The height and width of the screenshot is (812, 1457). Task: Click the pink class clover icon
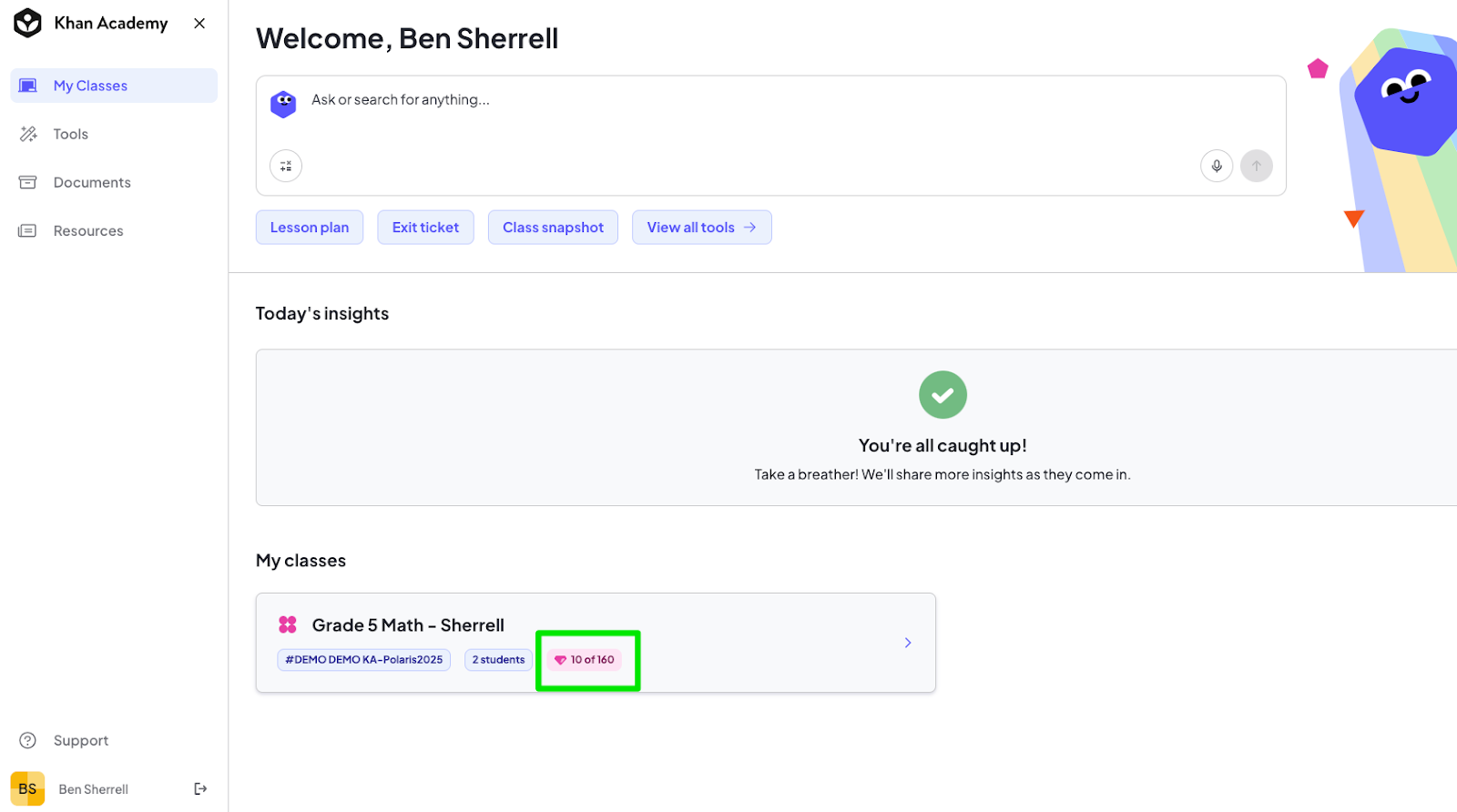tap(288, 624)
